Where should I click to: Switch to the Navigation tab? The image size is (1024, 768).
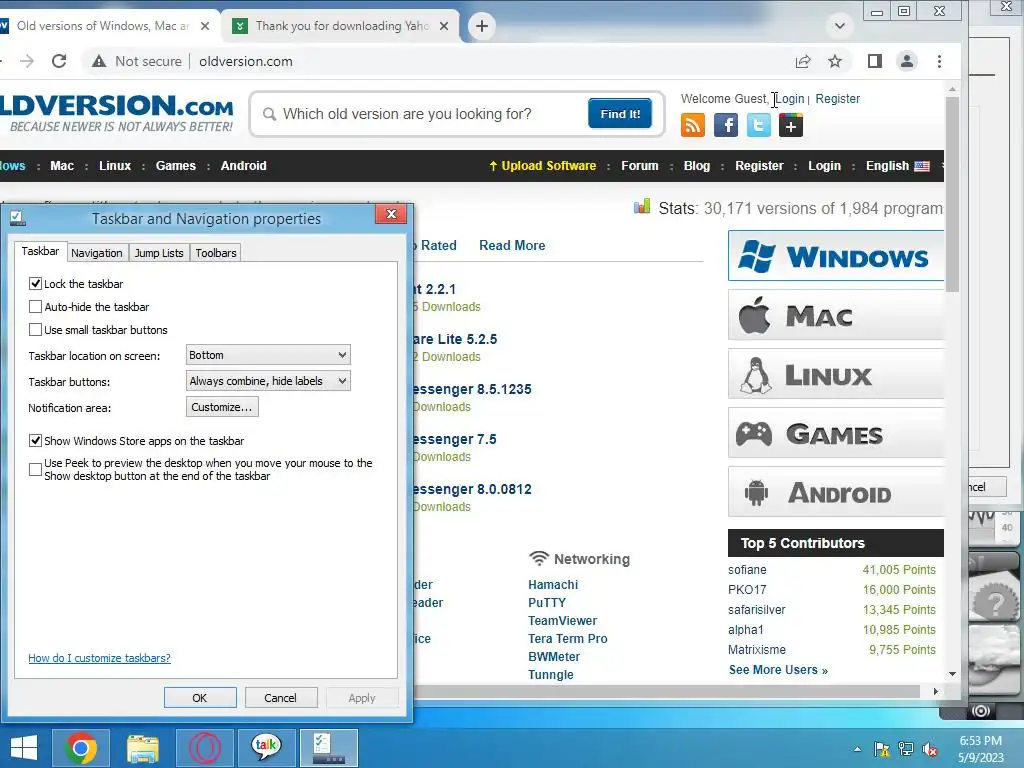[x=97, y=253]
